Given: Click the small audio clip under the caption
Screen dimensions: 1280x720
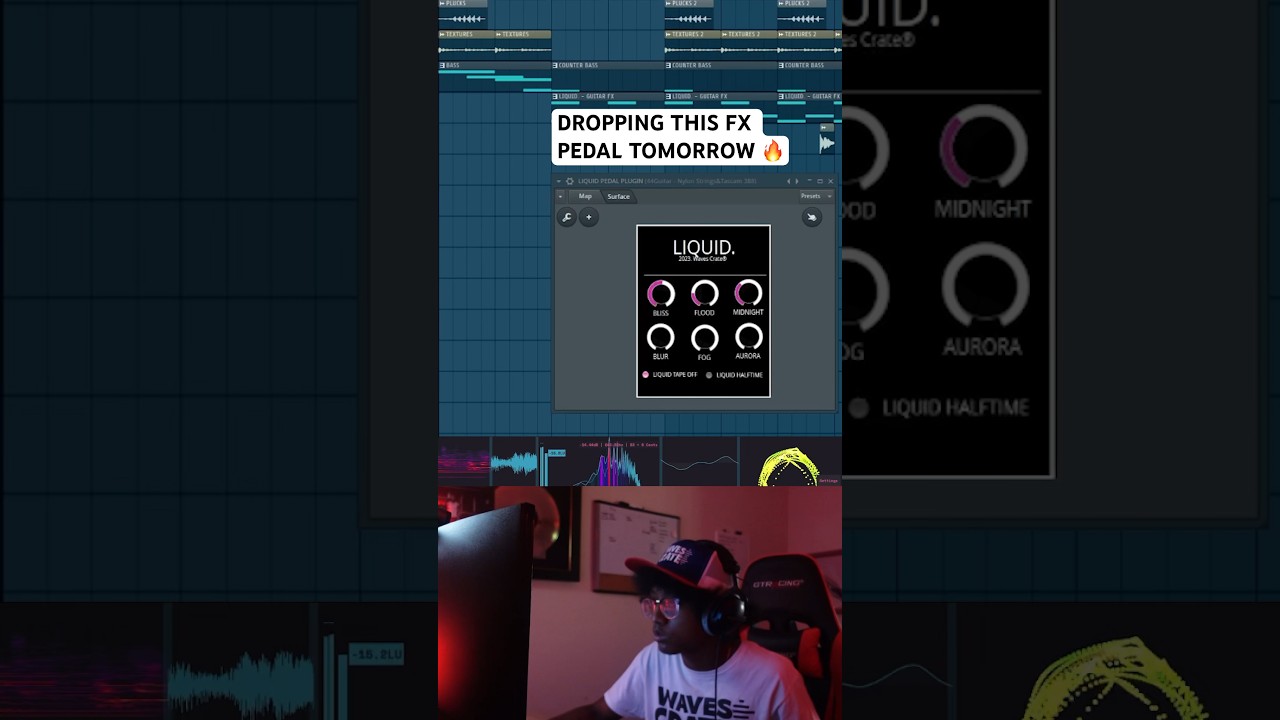Looking at the screenshot, I should (x=827, y=140).
